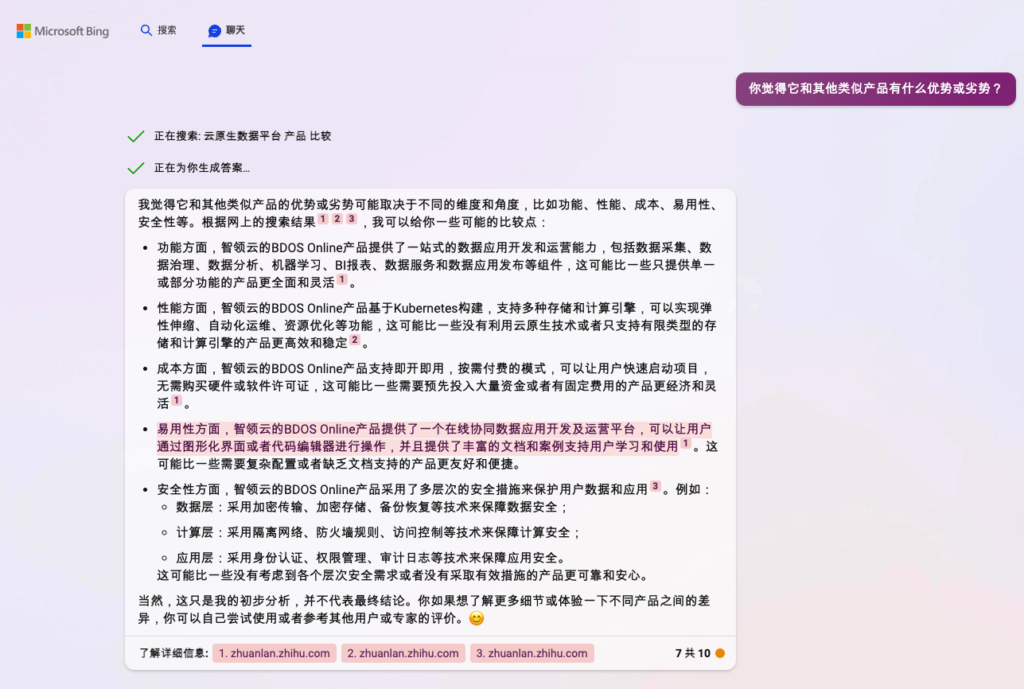
Task: Open citation 1 in the 功能方面 bullet
Action: pyautogui.click(x=342, y=280)
